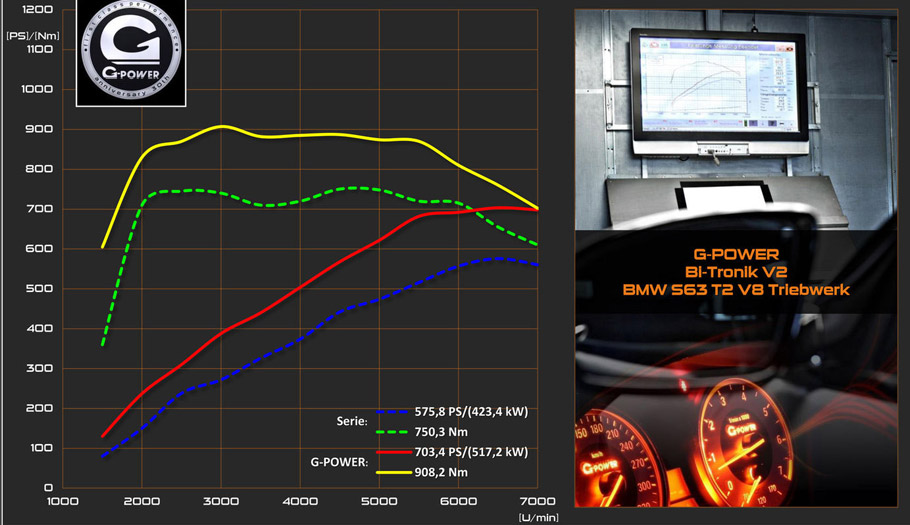Click the 7000 x-axis value

537,501
